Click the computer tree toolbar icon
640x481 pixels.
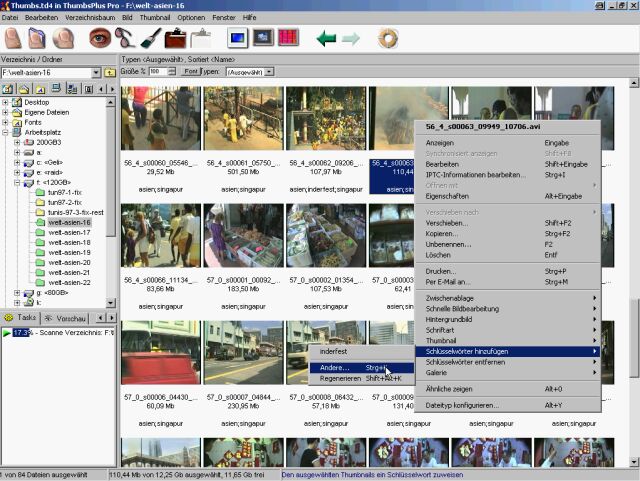(56, 89)
